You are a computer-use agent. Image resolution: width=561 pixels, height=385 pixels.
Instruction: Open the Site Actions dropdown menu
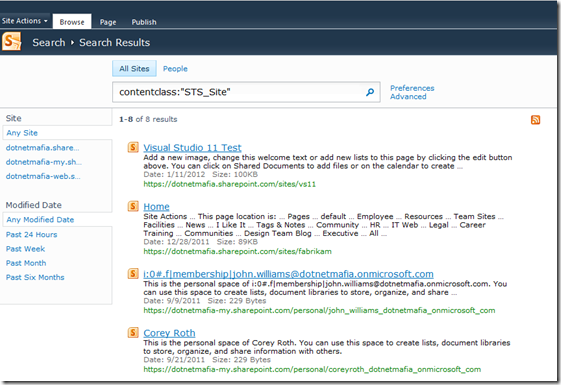coord(25,21)
